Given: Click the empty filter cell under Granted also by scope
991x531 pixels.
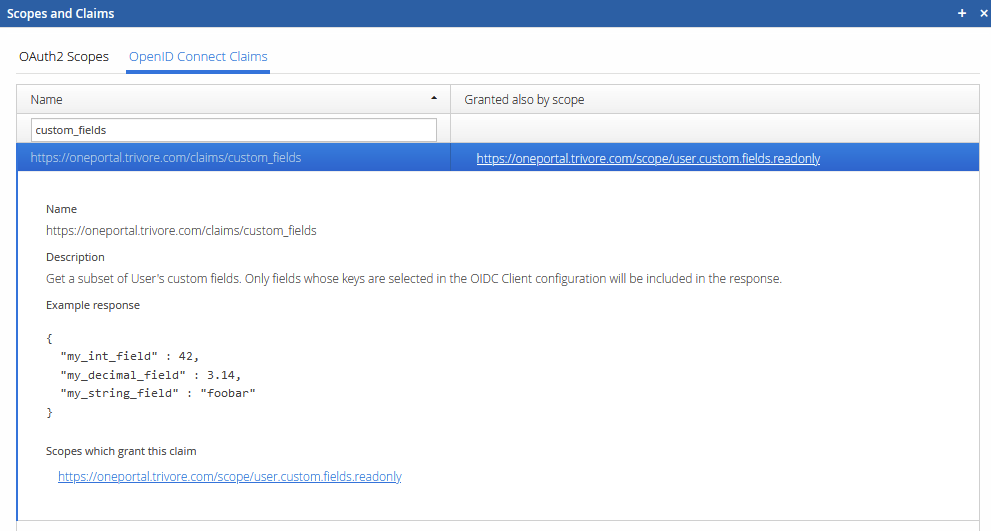Looking at the screenshot, I should pyautogui.click(x=714, y=130).
